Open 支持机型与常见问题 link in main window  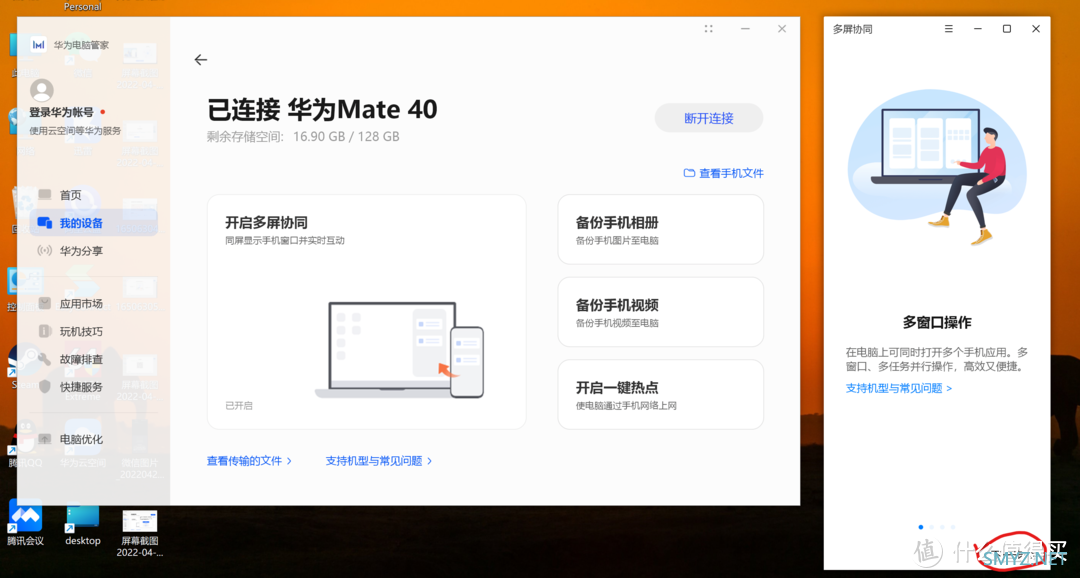[379, 461]
